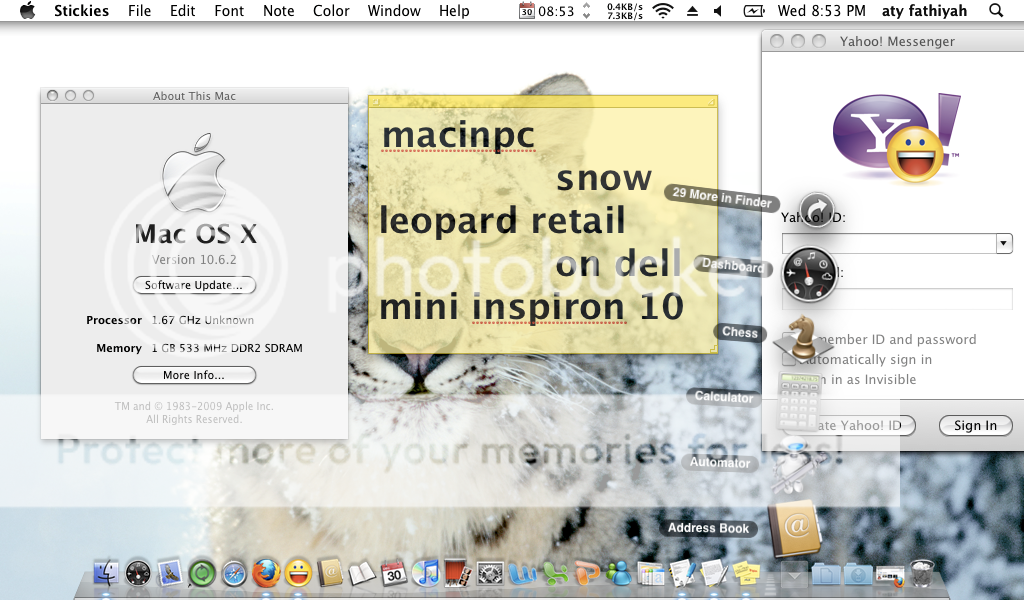Click the word macinpc in the sticky note
This screenshot has height=600, width=1024.
[x=458, y=135]
